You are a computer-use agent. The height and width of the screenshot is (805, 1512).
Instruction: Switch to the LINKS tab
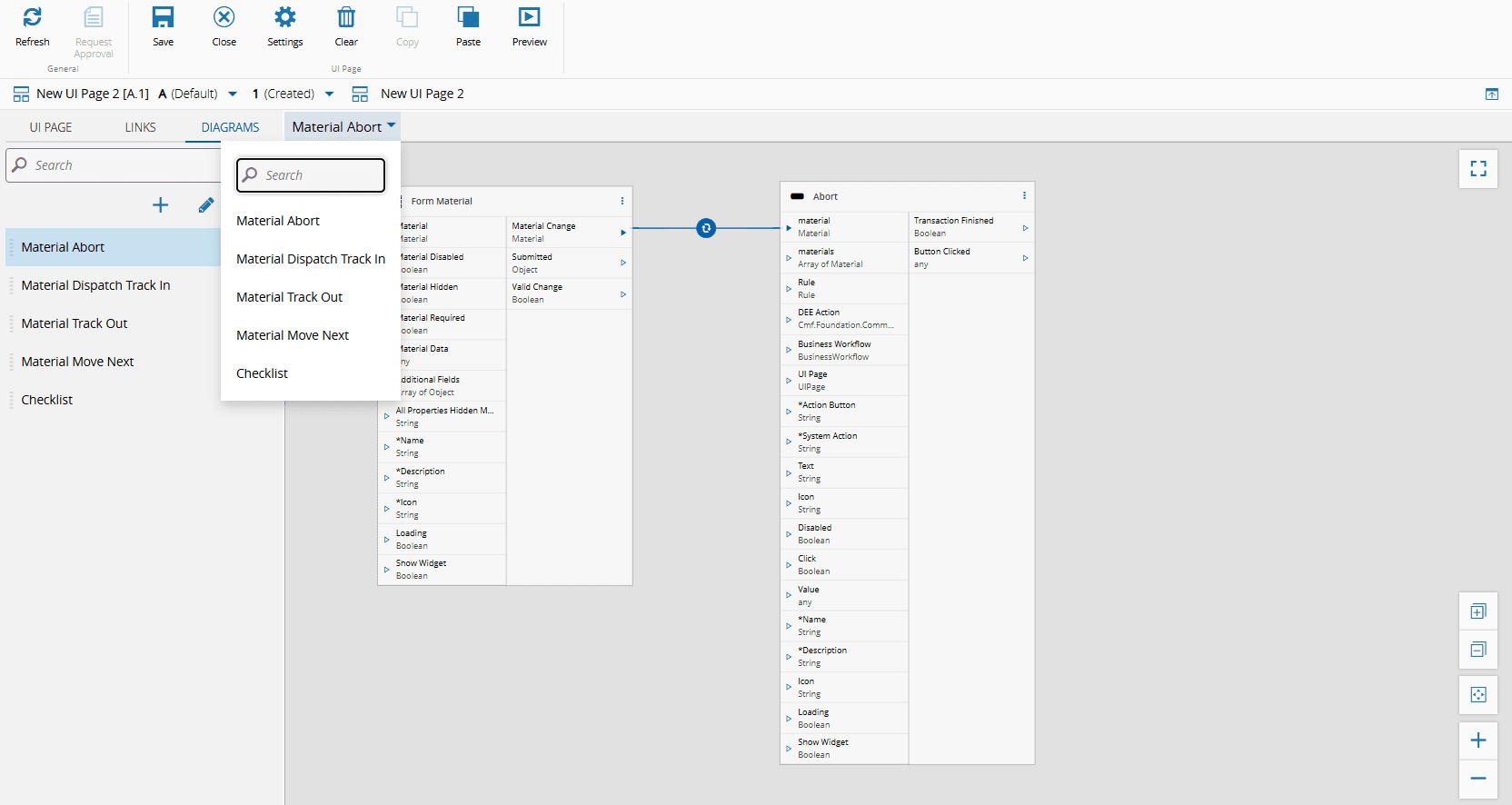140,128
